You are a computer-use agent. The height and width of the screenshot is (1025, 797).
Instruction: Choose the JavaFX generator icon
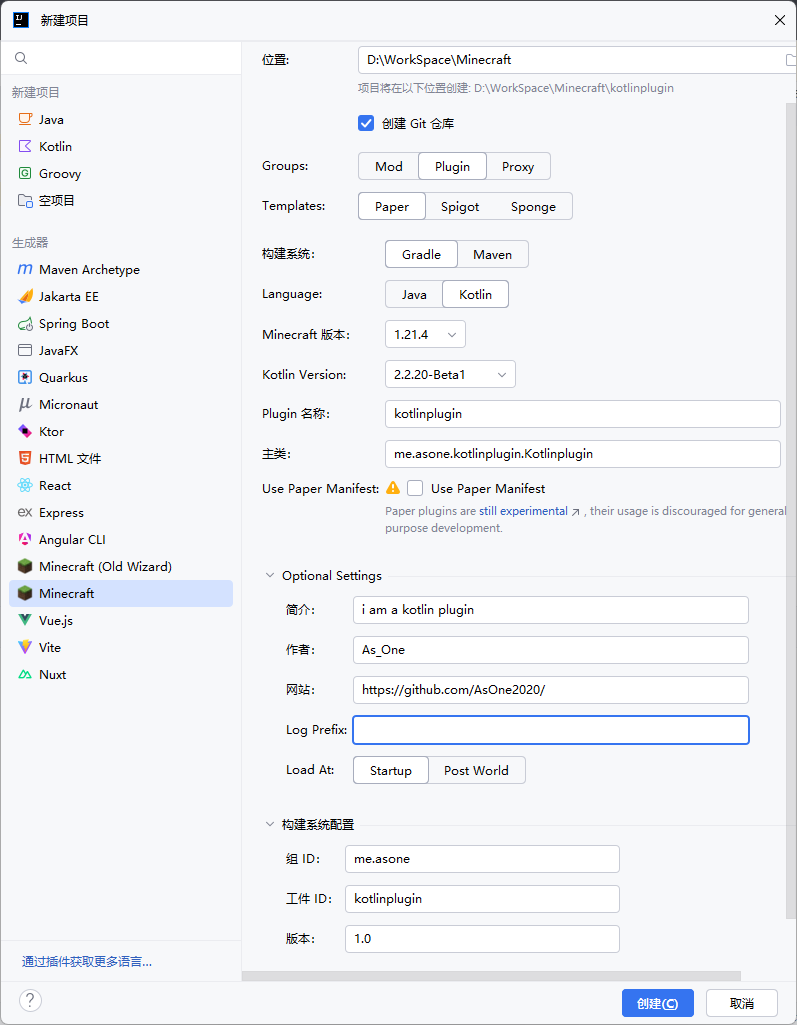point(25,350)
